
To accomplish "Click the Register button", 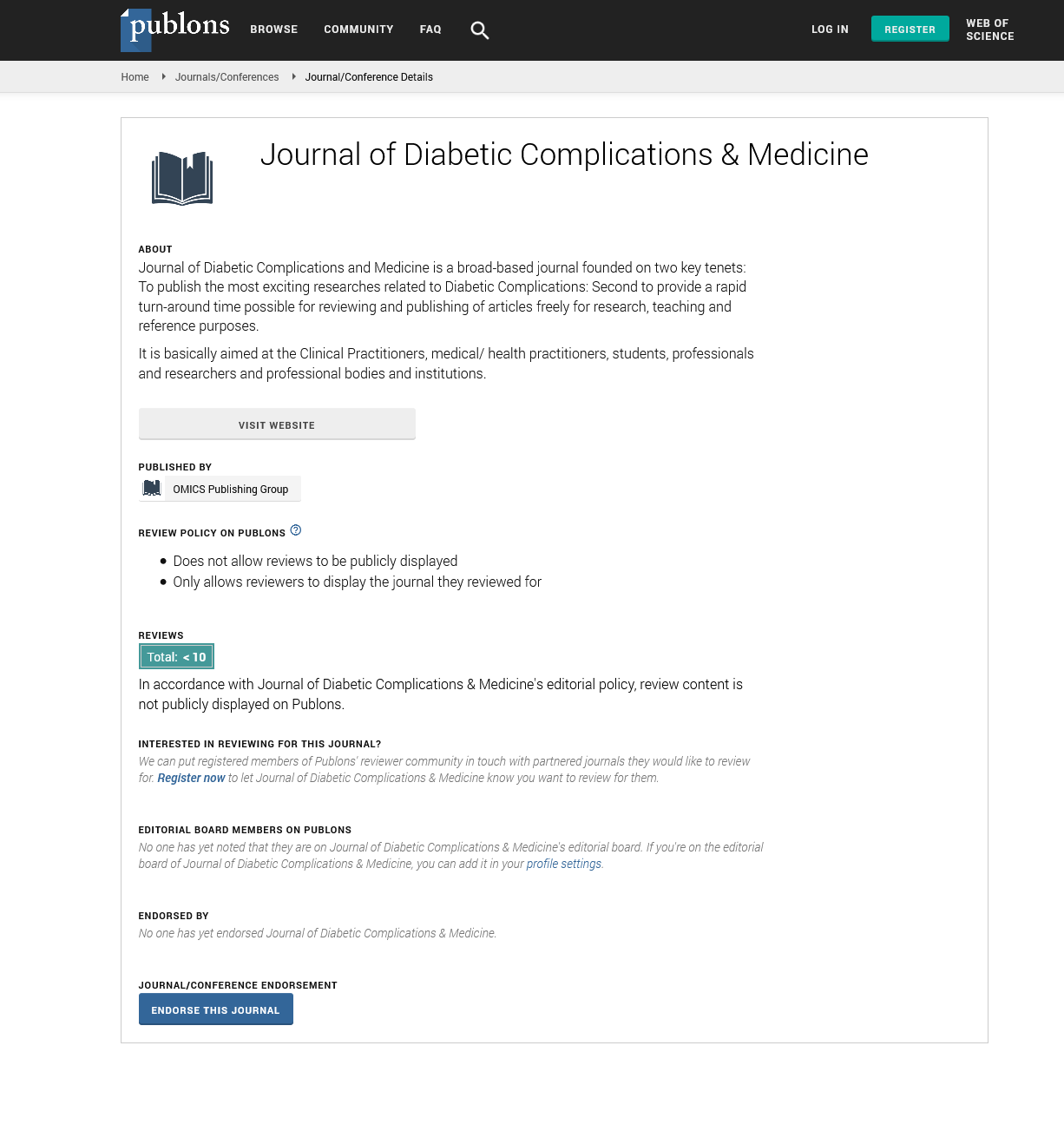I will (x=910, y=29).
